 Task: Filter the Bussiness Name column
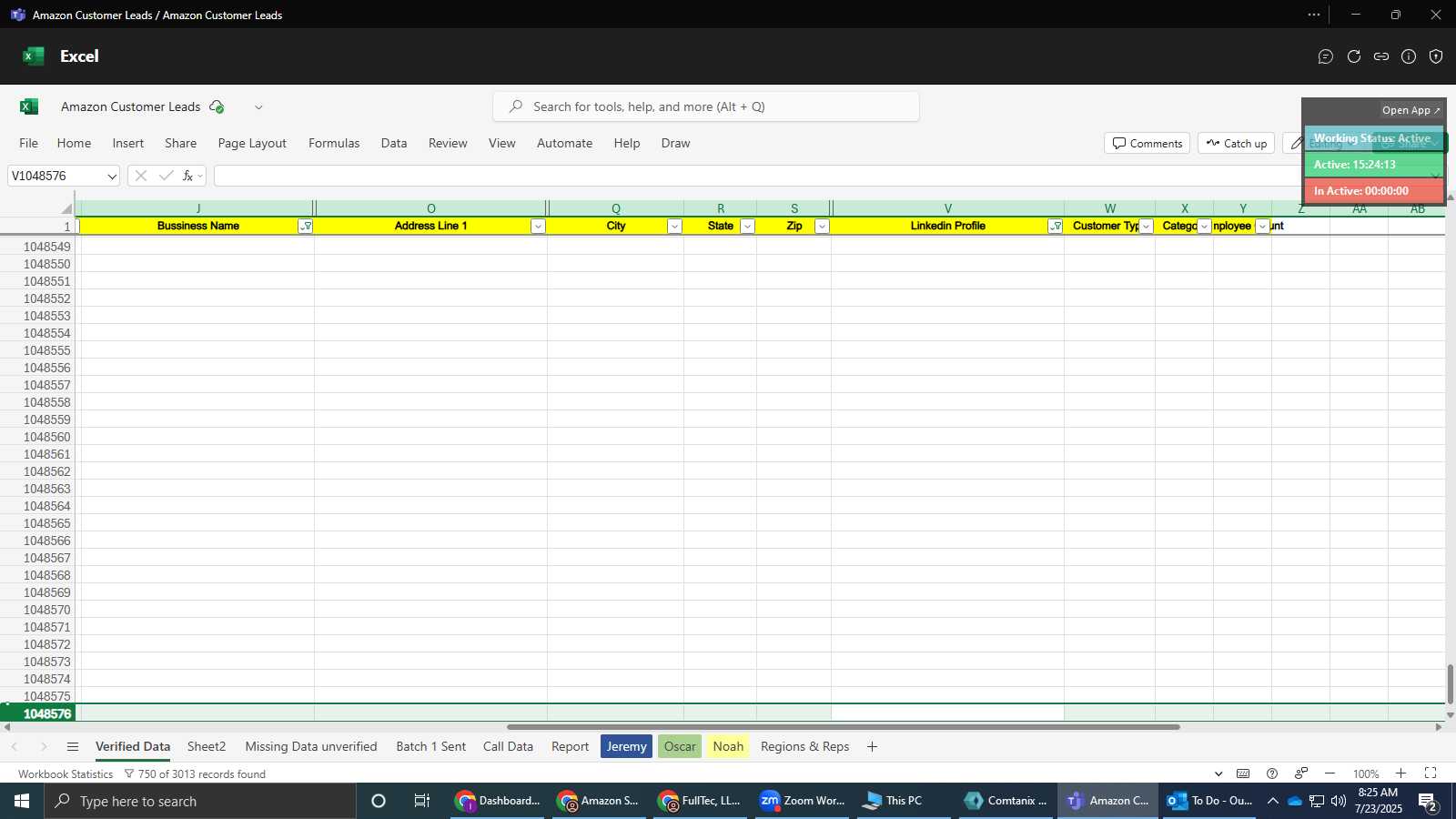[x=306, y=227]
